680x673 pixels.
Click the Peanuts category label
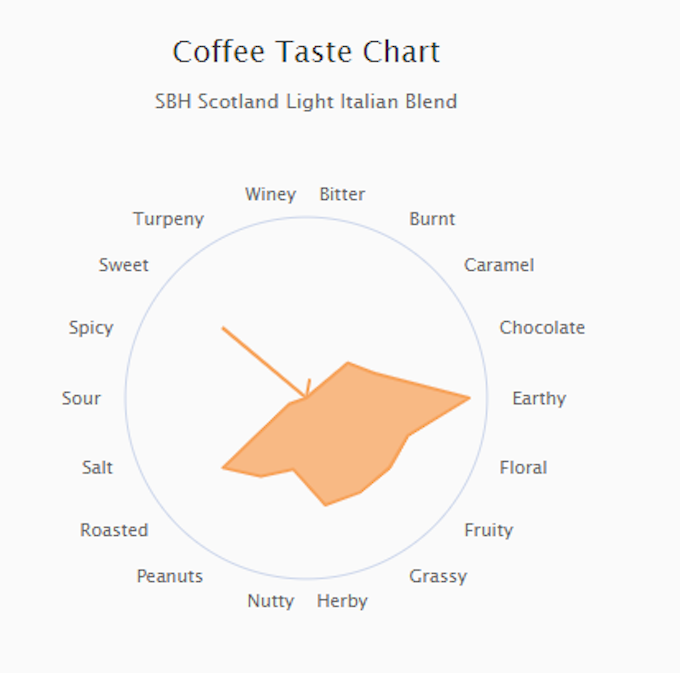pyautogui.click(x=170, y=576)
